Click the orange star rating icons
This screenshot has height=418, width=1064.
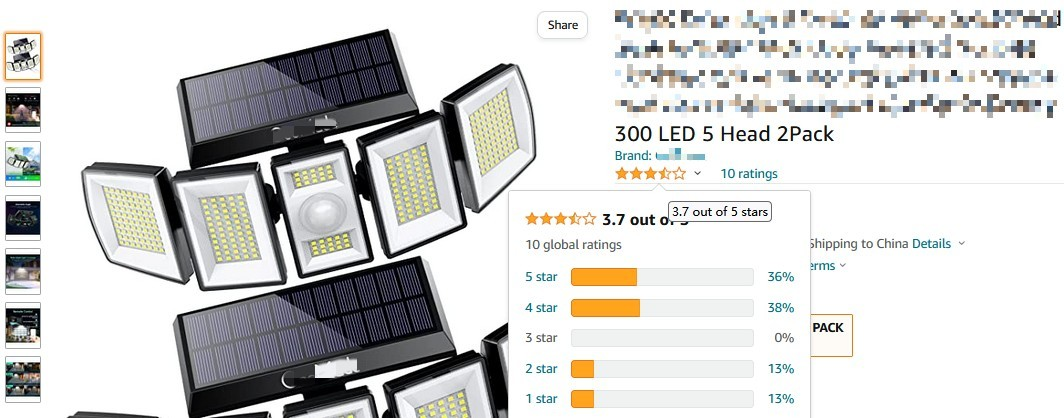(x=650, y=174)
